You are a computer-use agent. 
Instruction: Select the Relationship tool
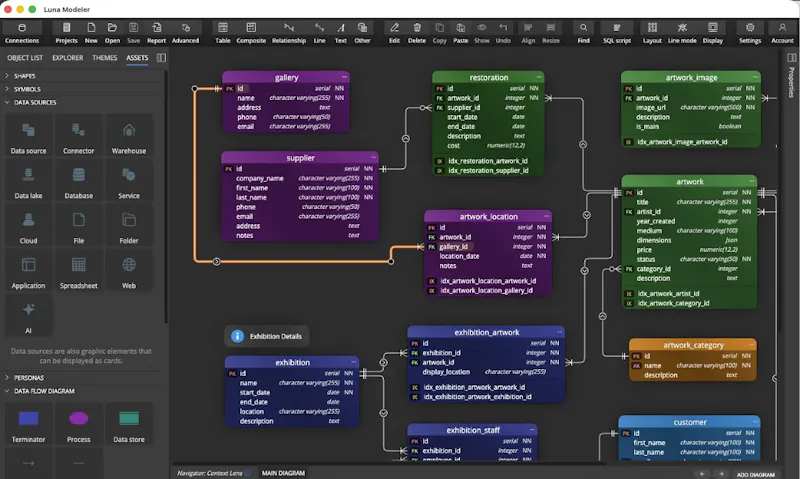point(289,33)
